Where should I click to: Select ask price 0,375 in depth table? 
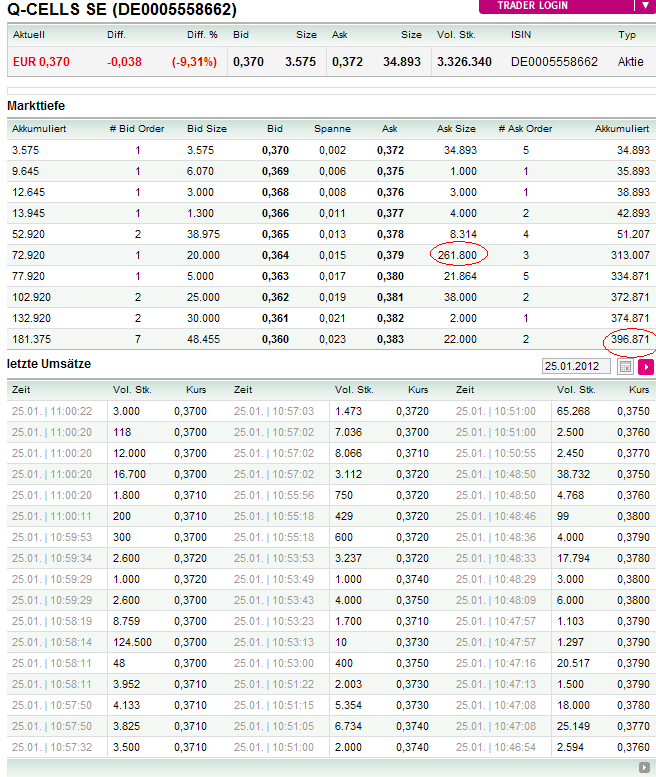[x=390, y=171]
